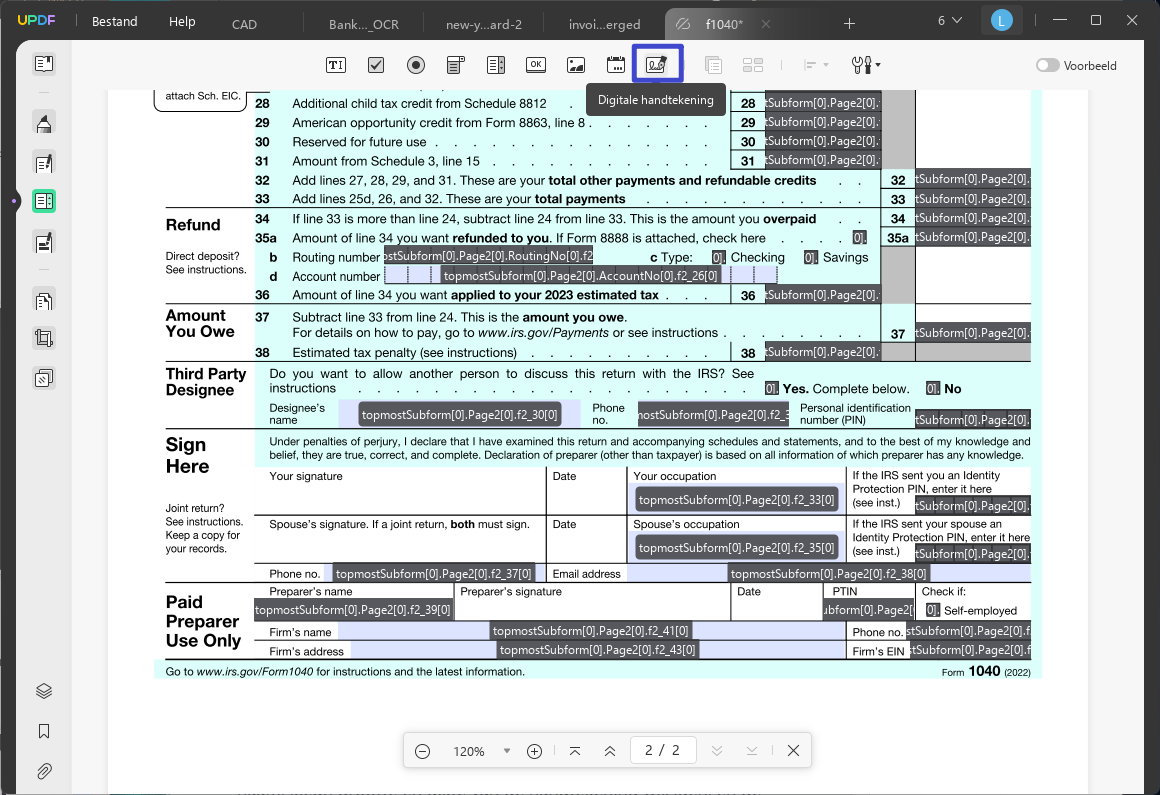Select the Text Field tool

click(x=336, y=65)
